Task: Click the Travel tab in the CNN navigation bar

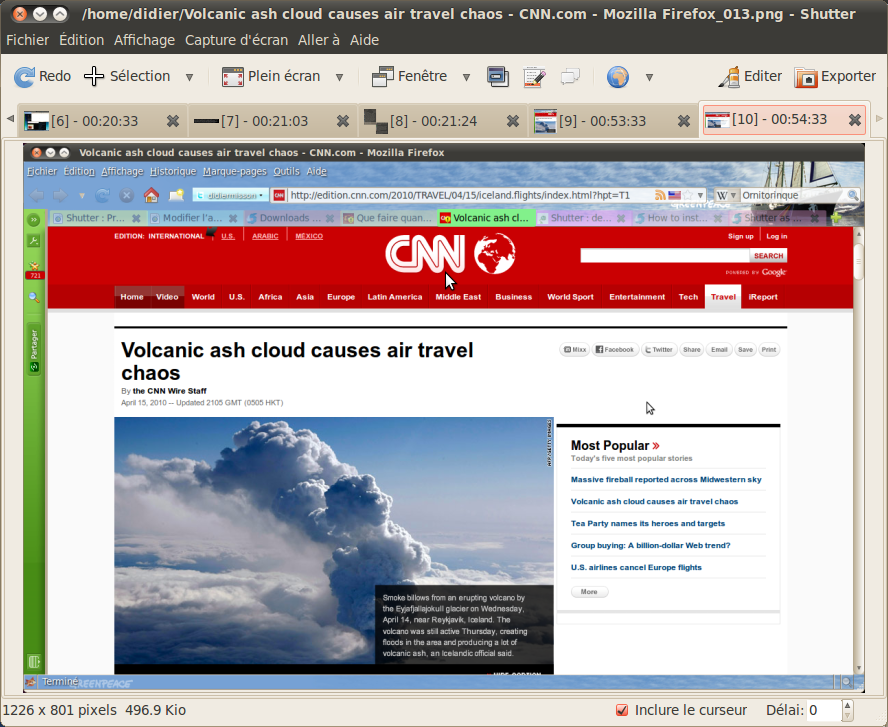Action: click(x=723, y=297)
